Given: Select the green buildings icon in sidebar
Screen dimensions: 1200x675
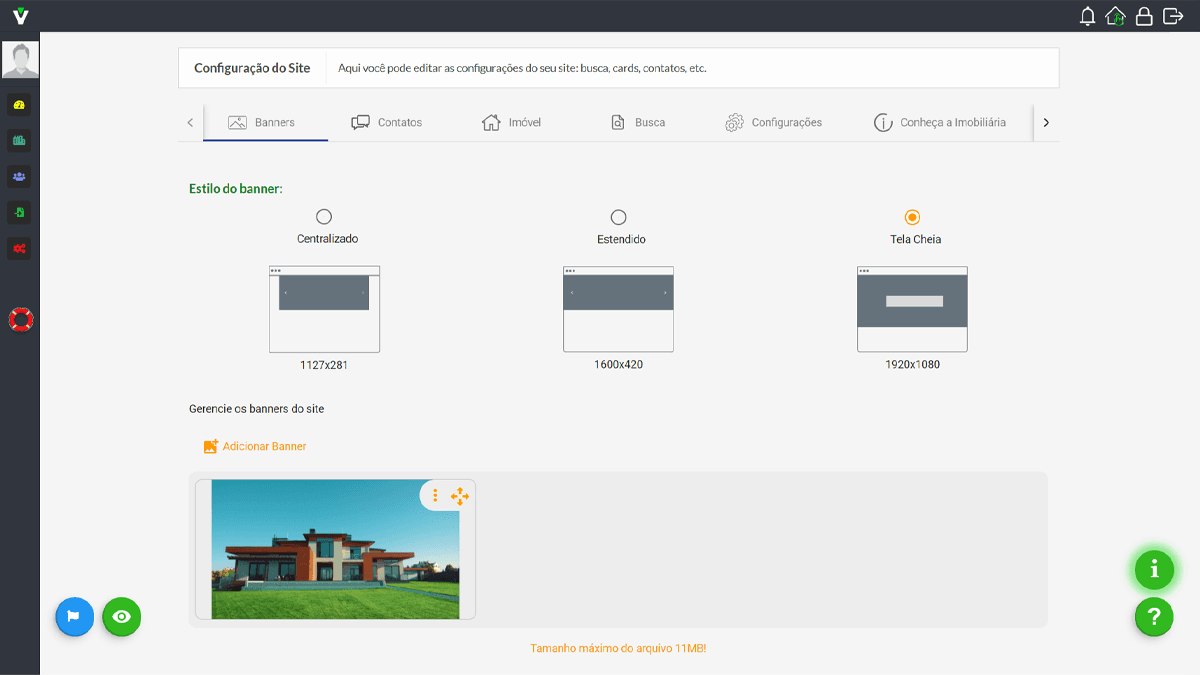Looking at the screenshot, I should click(x=20, y=140).
